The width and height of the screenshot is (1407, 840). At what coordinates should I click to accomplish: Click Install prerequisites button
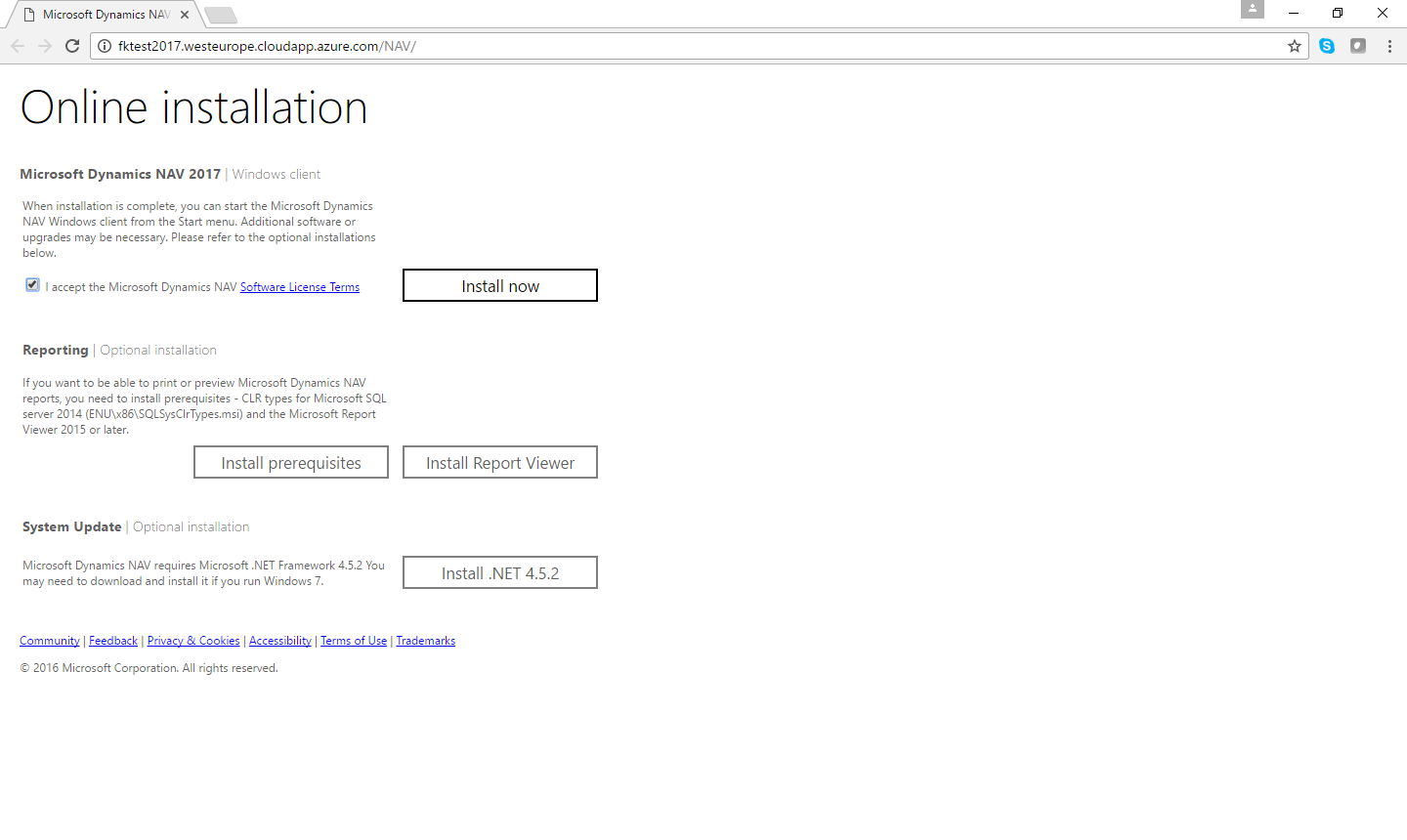coord(291,463)
